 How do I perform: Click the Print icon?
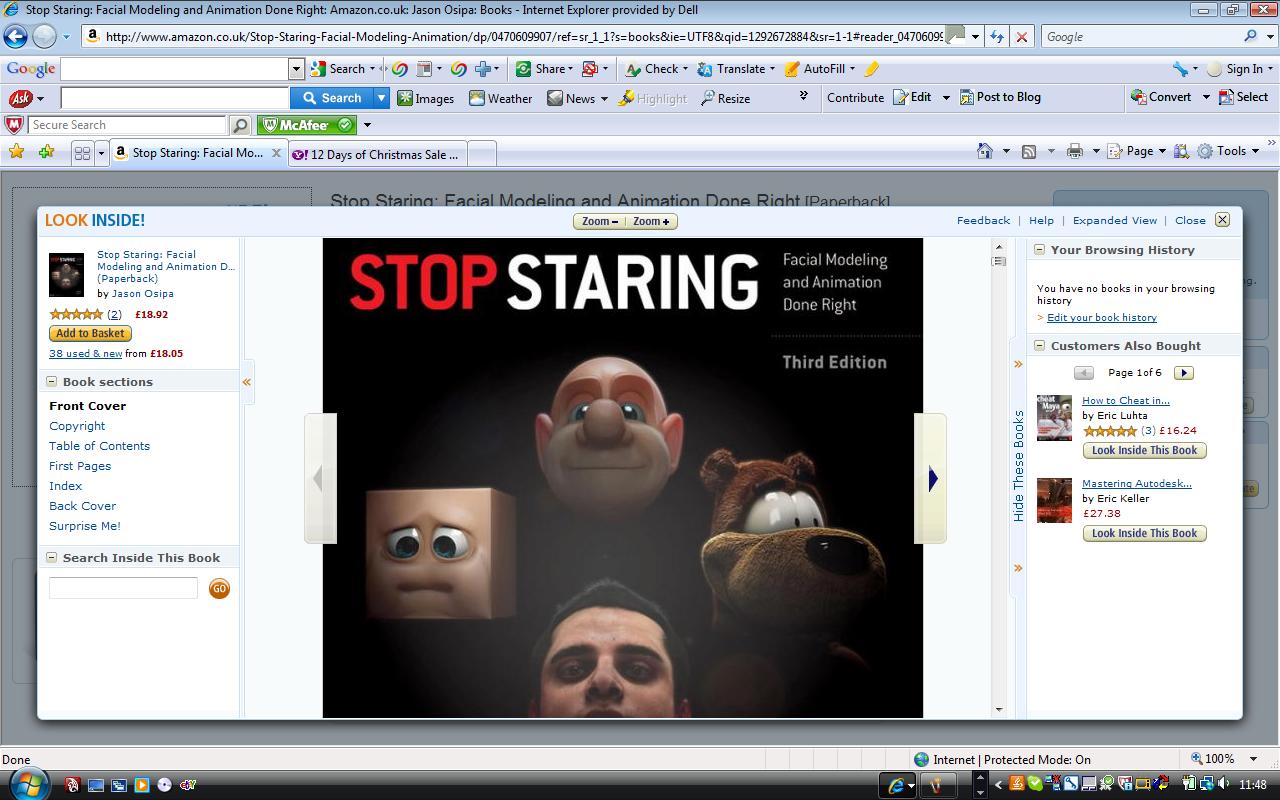(1075, 151)
